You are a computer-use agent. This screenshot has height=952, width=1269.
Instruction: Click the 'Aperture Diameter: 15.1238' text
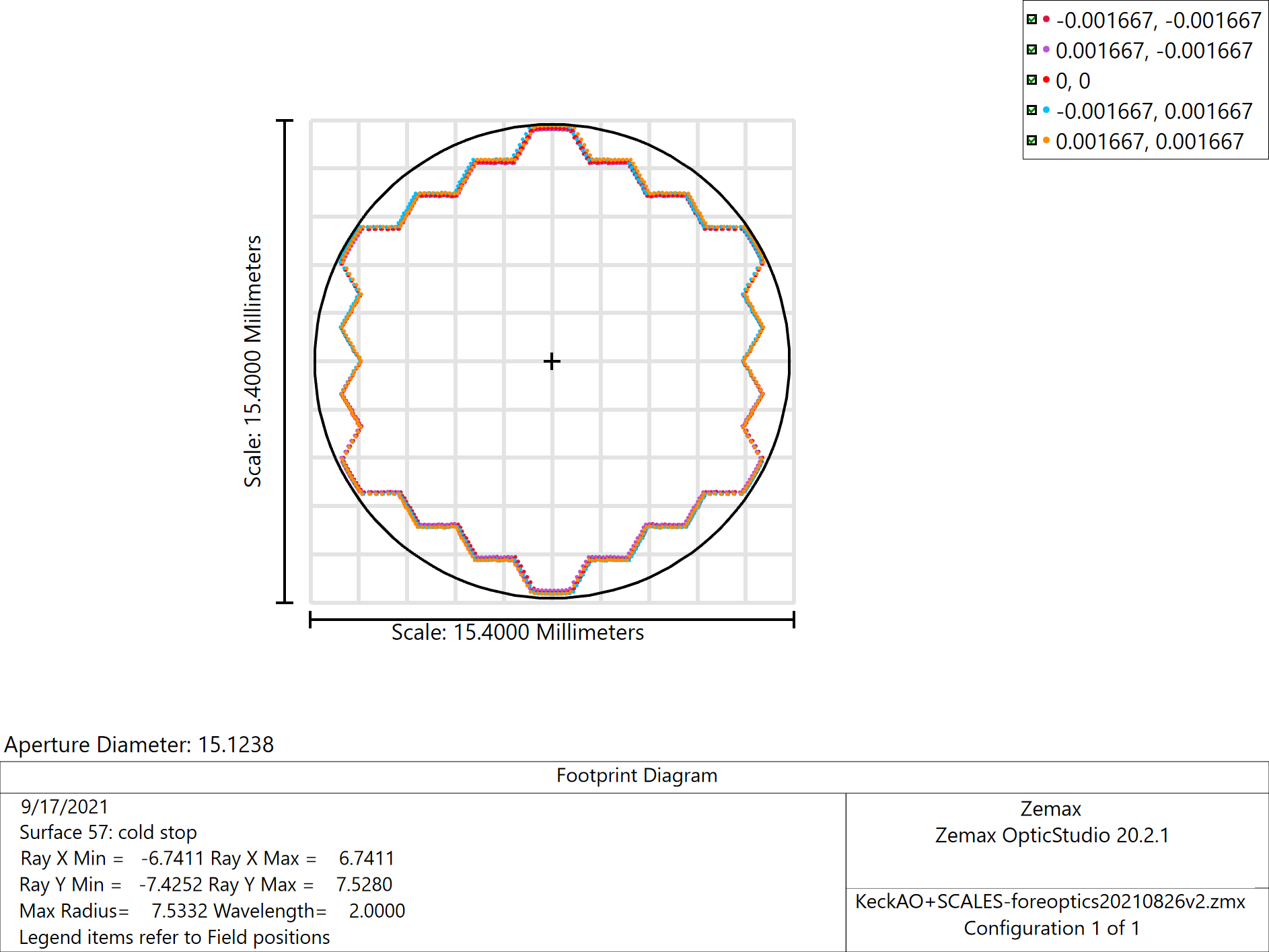(139, 745)
